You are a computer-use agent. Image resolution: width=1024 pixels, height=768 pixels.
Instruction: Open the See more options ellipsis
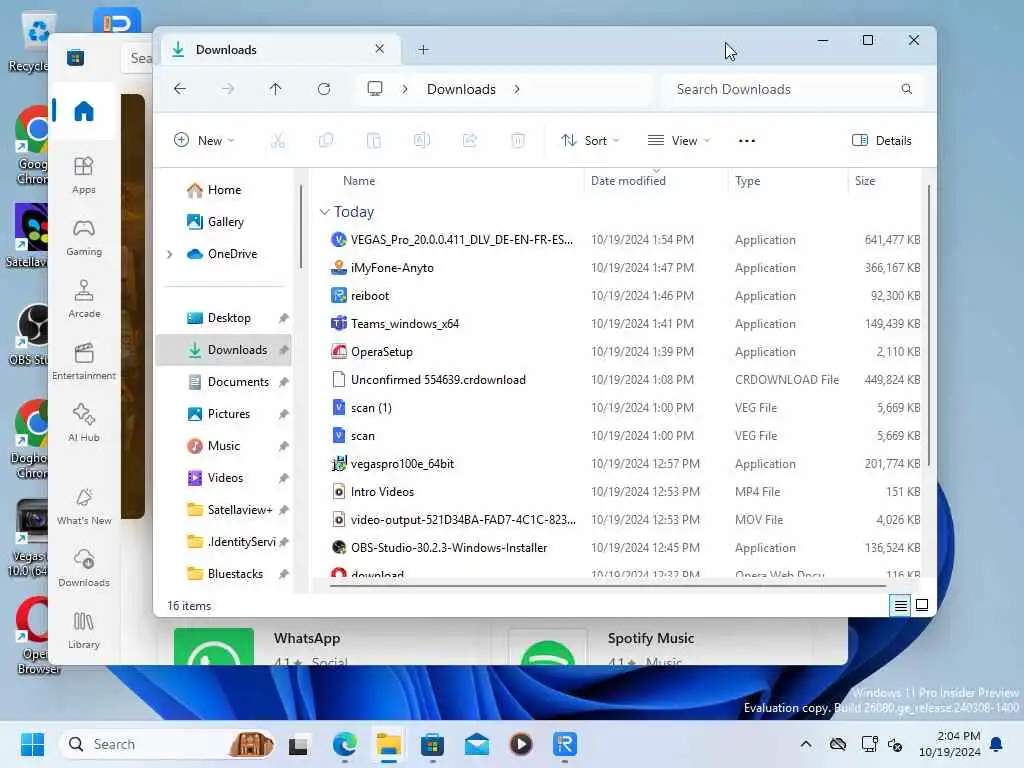point(746,140)
